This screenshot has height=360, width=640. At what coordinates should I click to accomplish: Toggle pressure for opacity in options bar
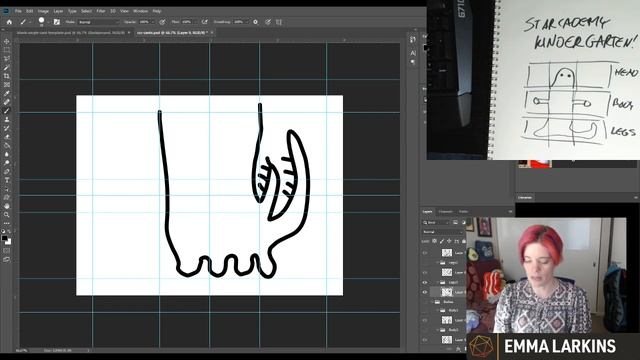162,22
